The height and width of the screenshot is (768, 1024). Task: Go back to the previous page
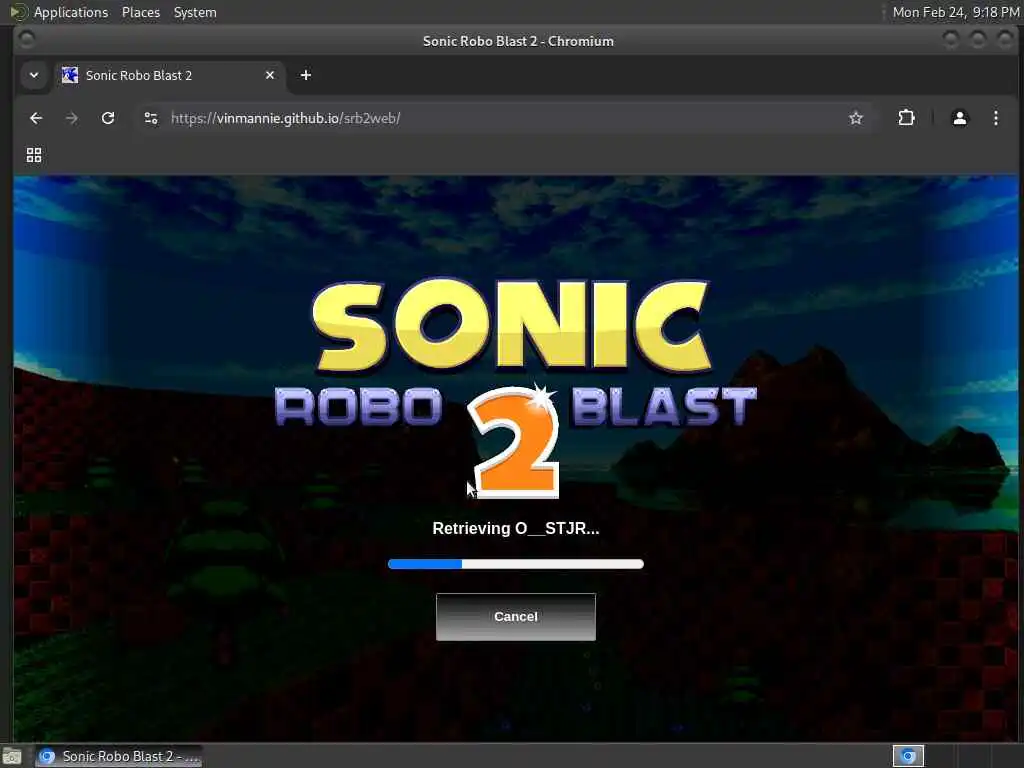tap(36, 118)
